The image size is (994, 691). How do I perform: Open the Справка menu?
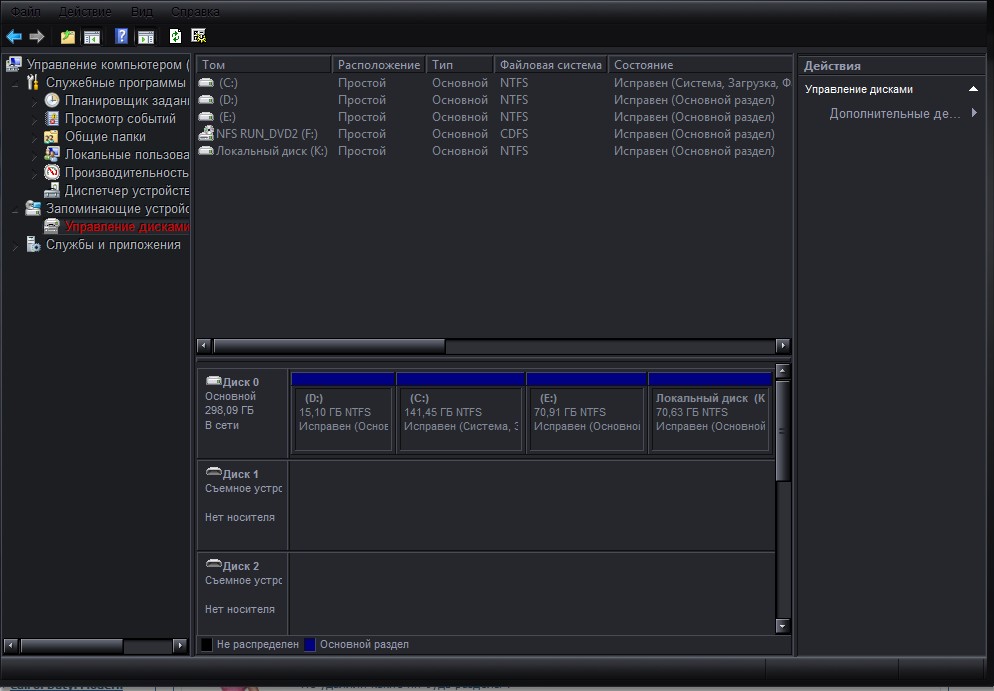pos(195,11)
